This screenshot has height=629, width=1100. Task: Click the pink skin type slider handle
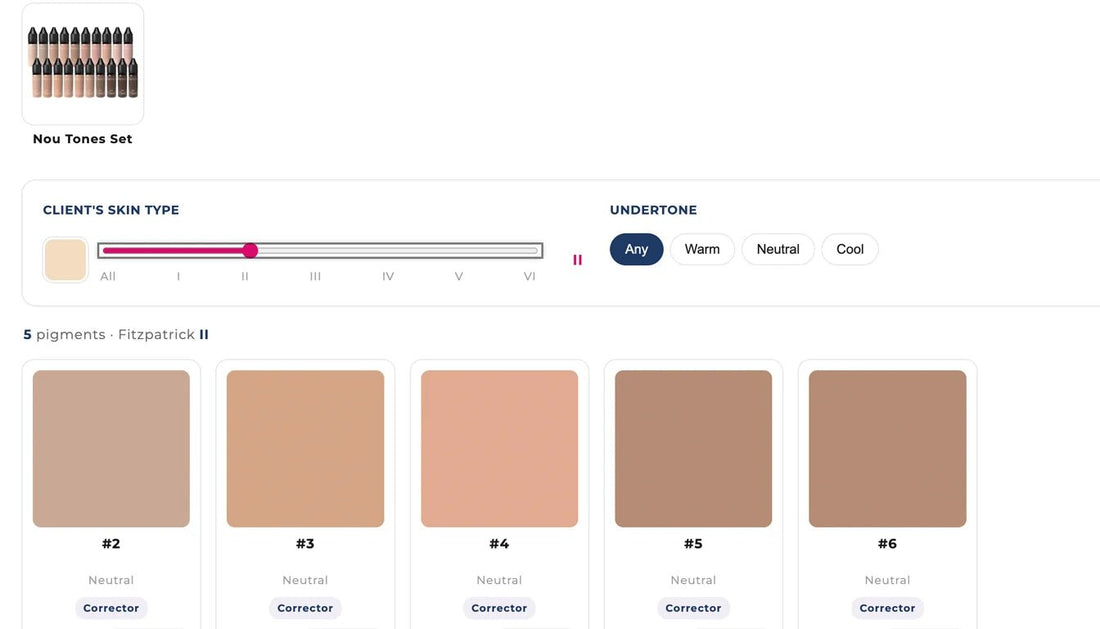point(250,250)
